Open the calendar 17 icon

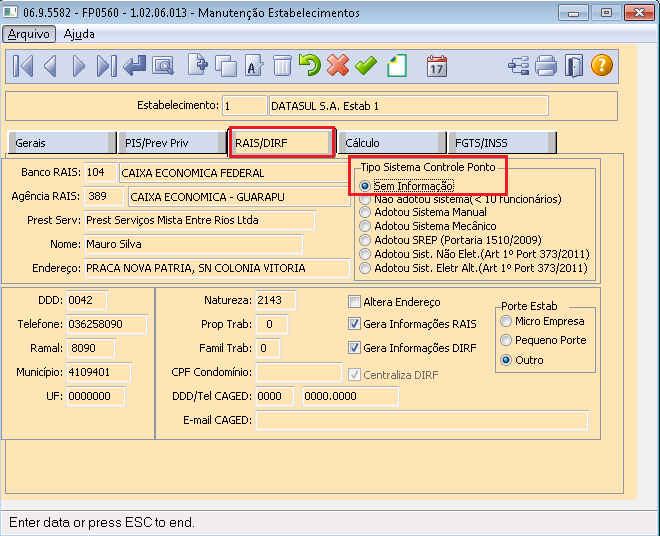(436, 66)
